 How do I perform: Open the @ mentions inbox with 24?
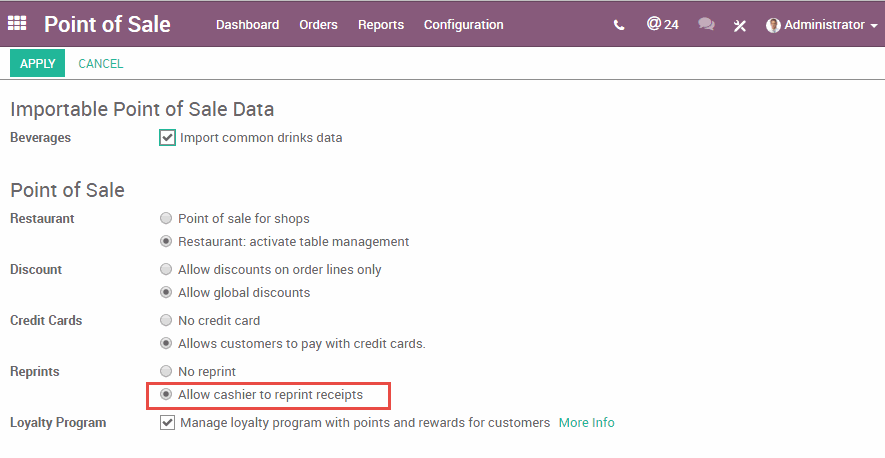662,24
